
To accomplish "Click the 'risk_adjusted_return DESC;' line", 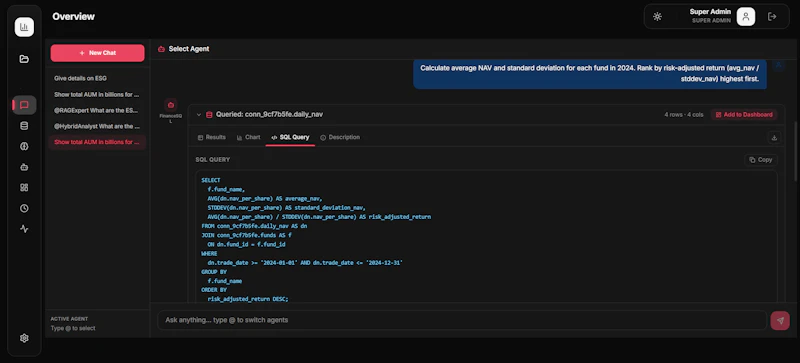I will tap(248, 299).
